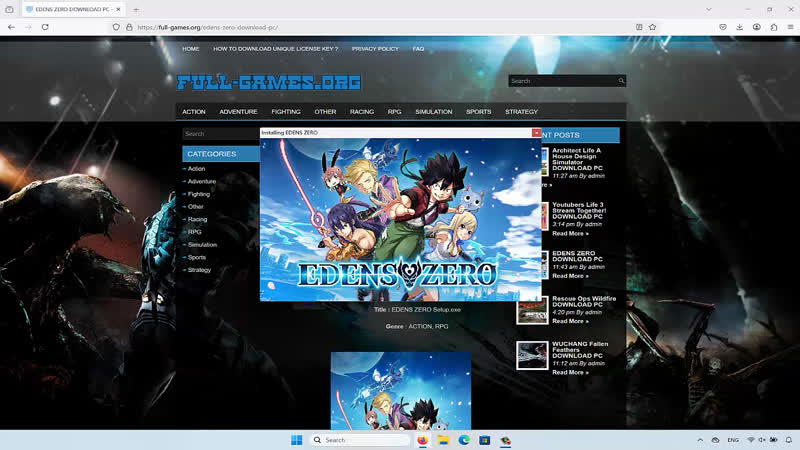Open the Sports category link
800x450 pixels.
tap(196, 258)
